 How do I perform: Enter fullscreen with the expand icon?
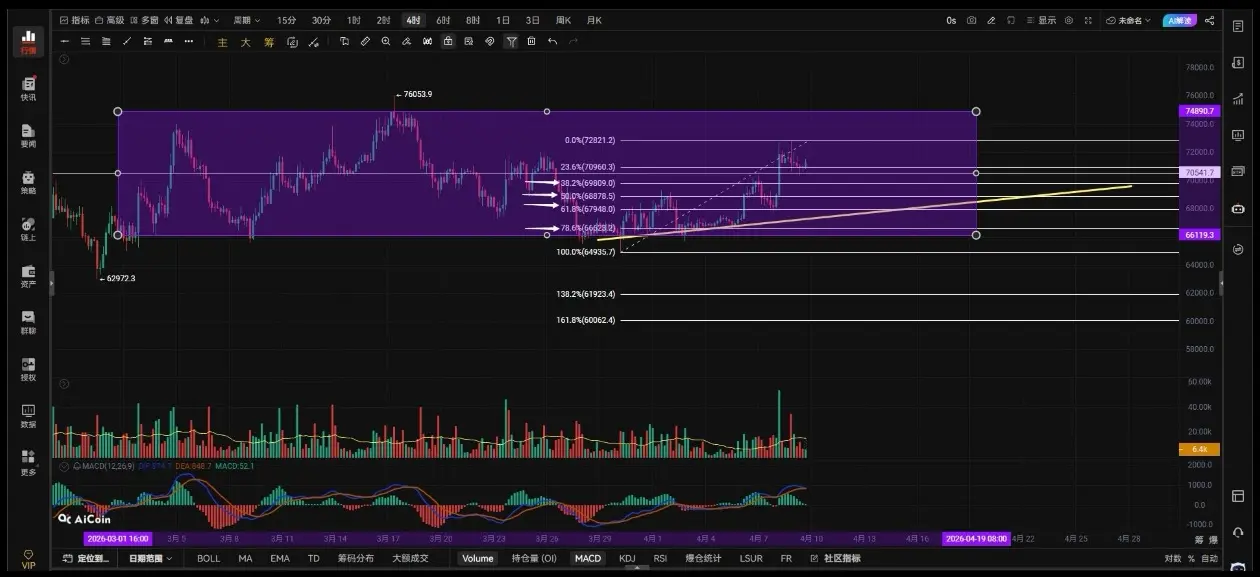point(1089,20)
